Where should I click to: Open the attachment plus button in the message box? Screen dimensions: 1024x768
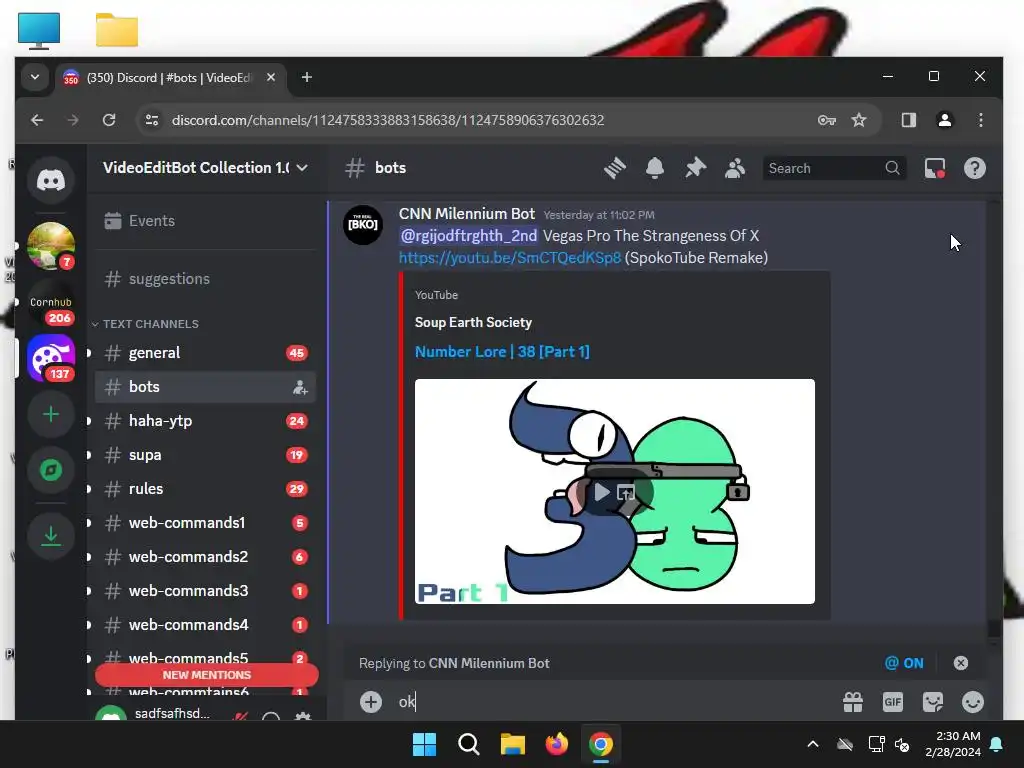[x=371, y=702]
